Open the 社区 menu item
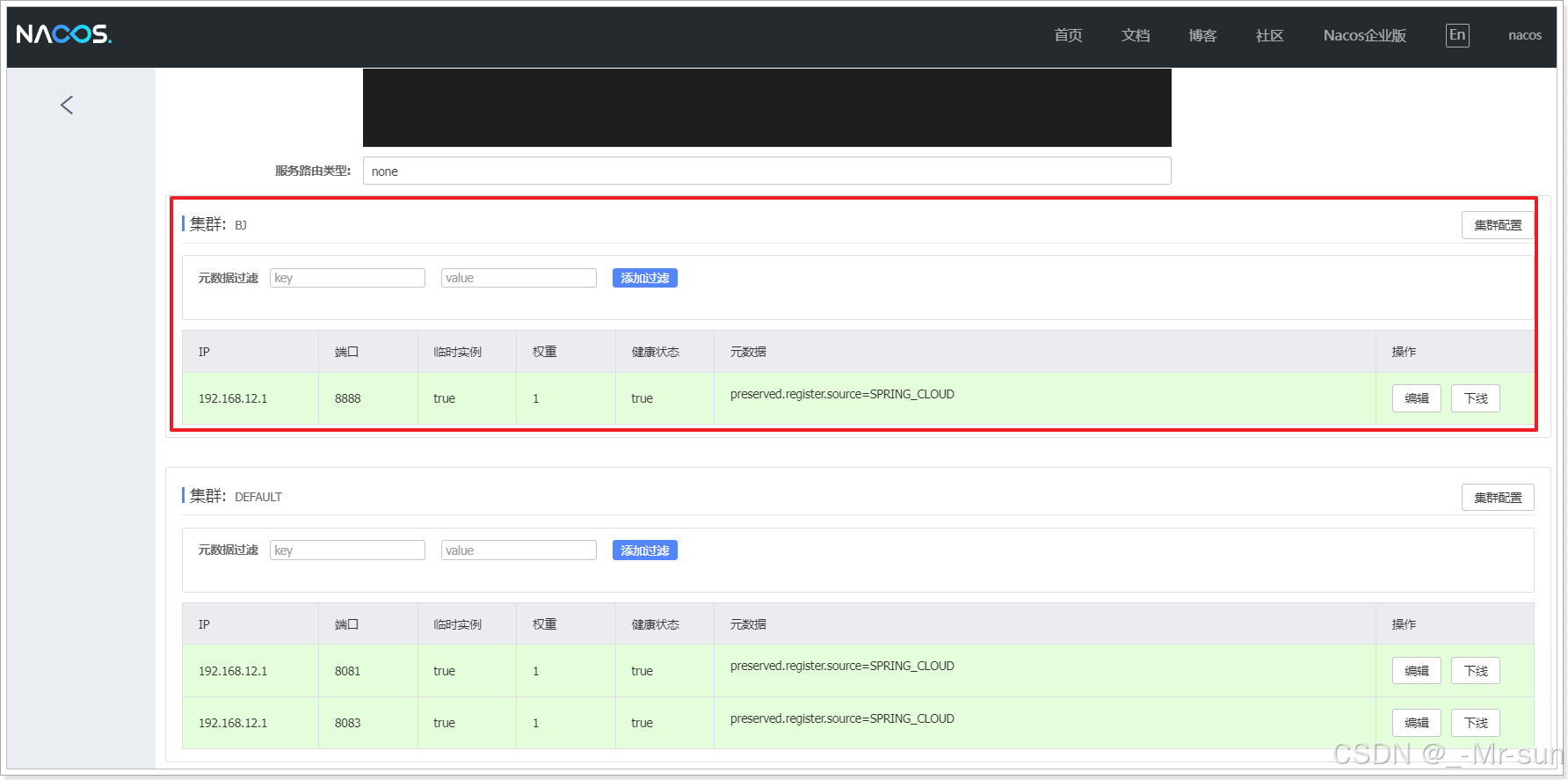Viewport: 1568px width, 780px height. pos(1269,35)
